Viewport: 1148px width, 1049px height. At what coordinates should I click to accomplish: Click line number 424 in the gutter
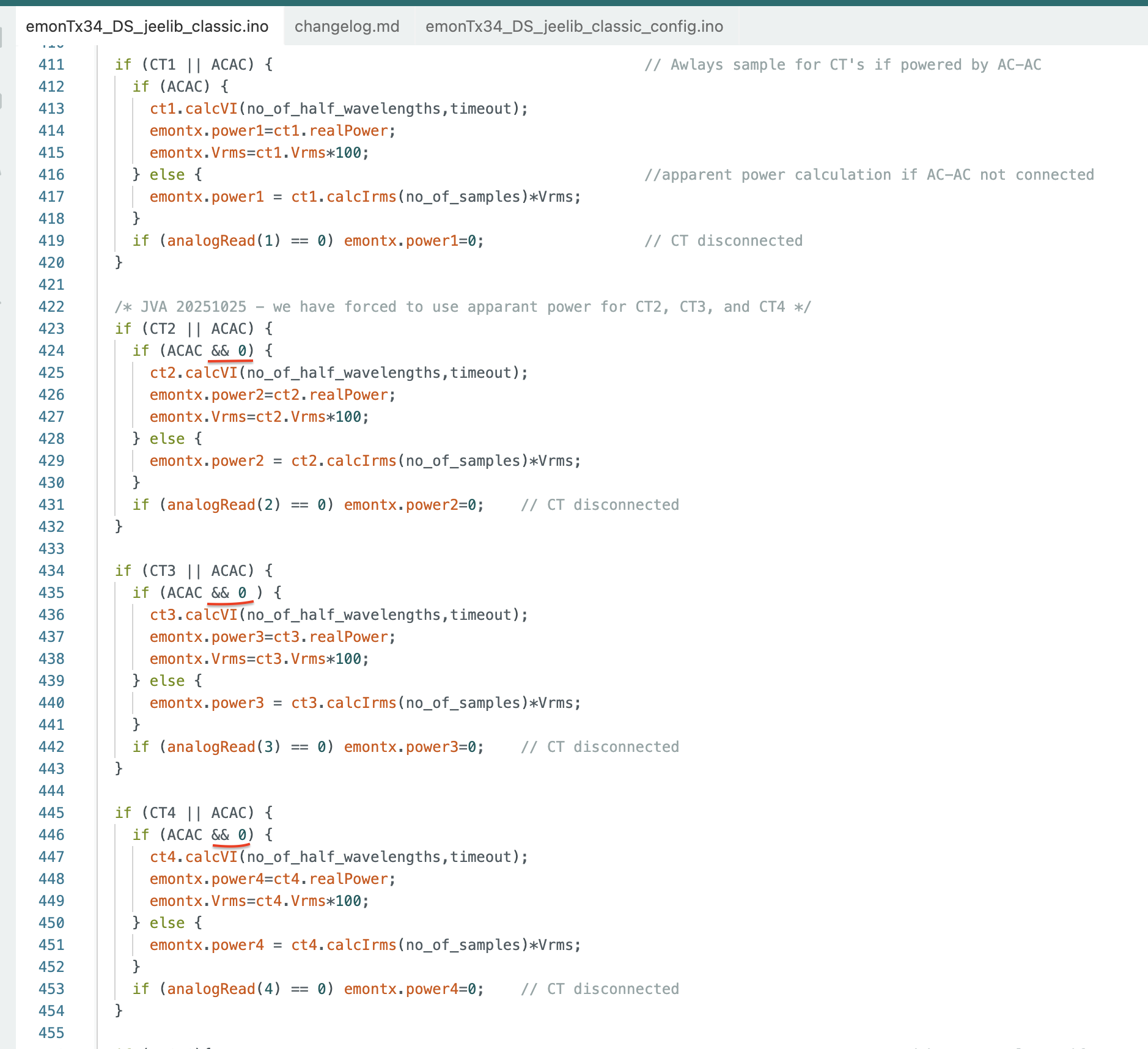(51, 351)
